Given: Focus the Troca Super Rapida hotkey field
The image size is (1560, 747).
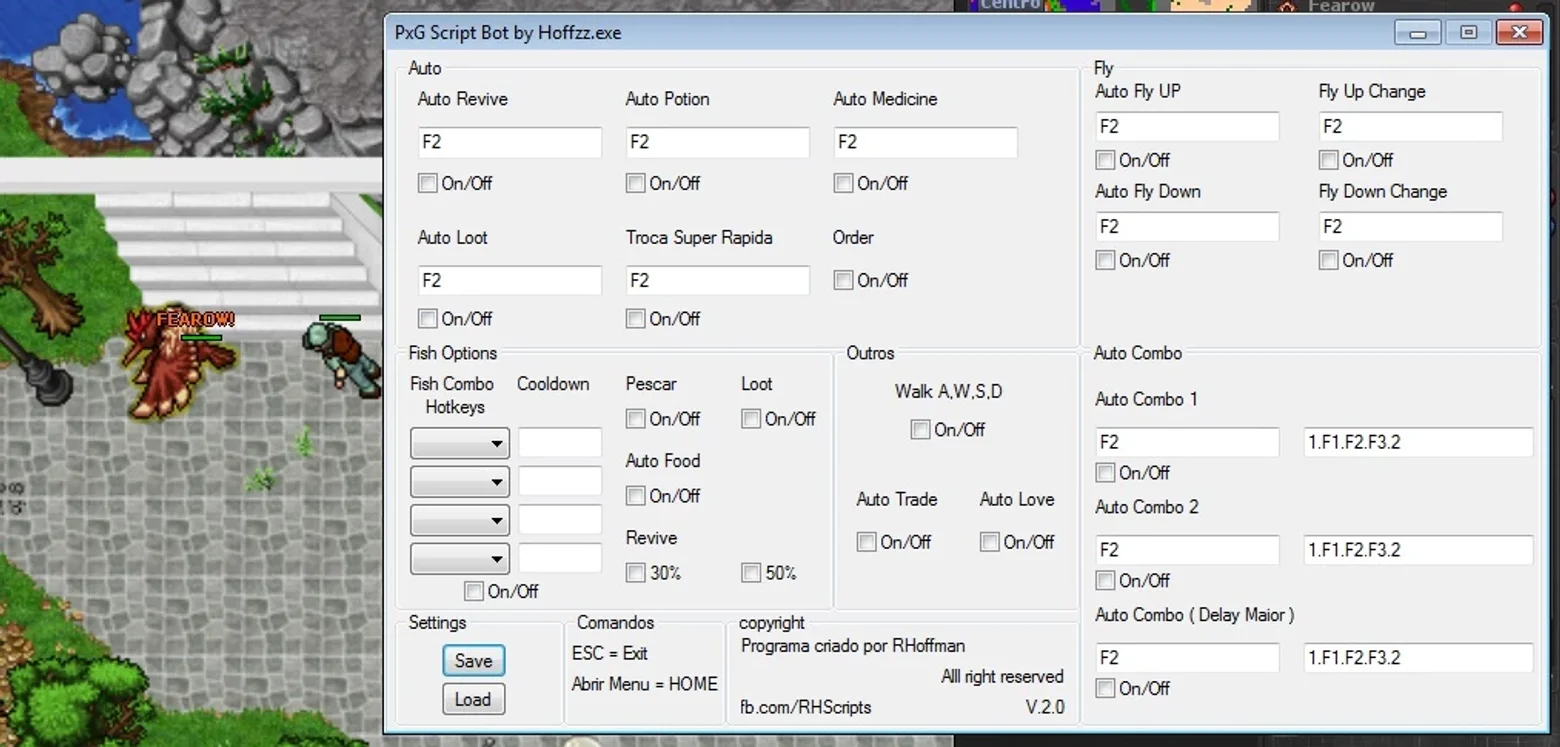Looking at the screenshot, I should click(718, 280).
